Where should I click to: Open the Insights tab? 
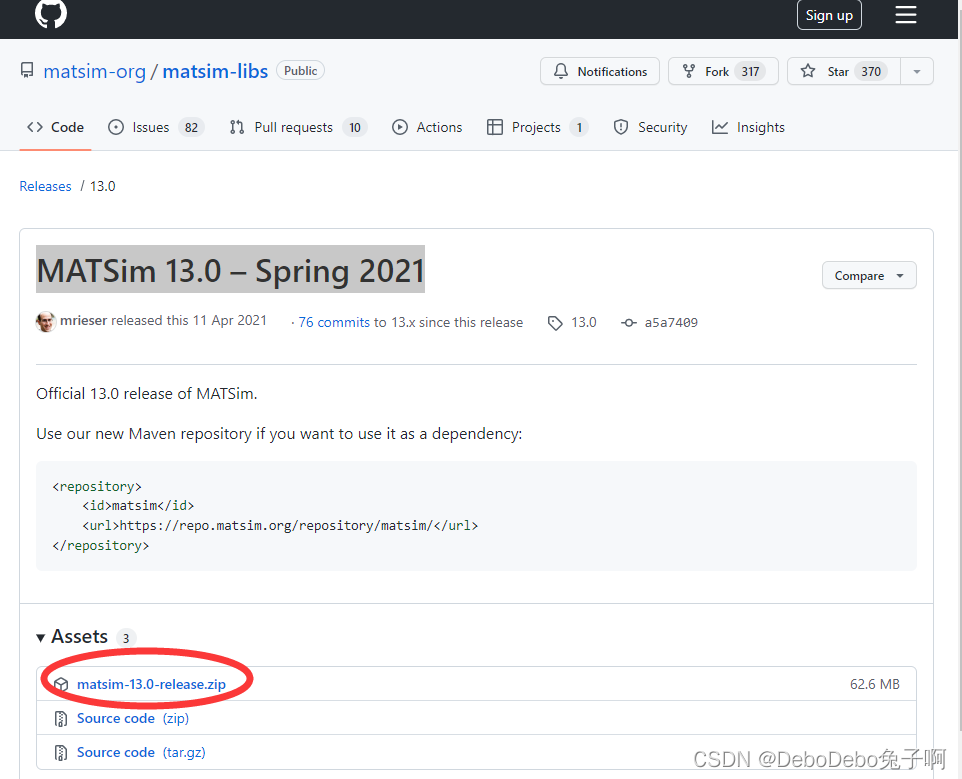[x=748, y=127]
